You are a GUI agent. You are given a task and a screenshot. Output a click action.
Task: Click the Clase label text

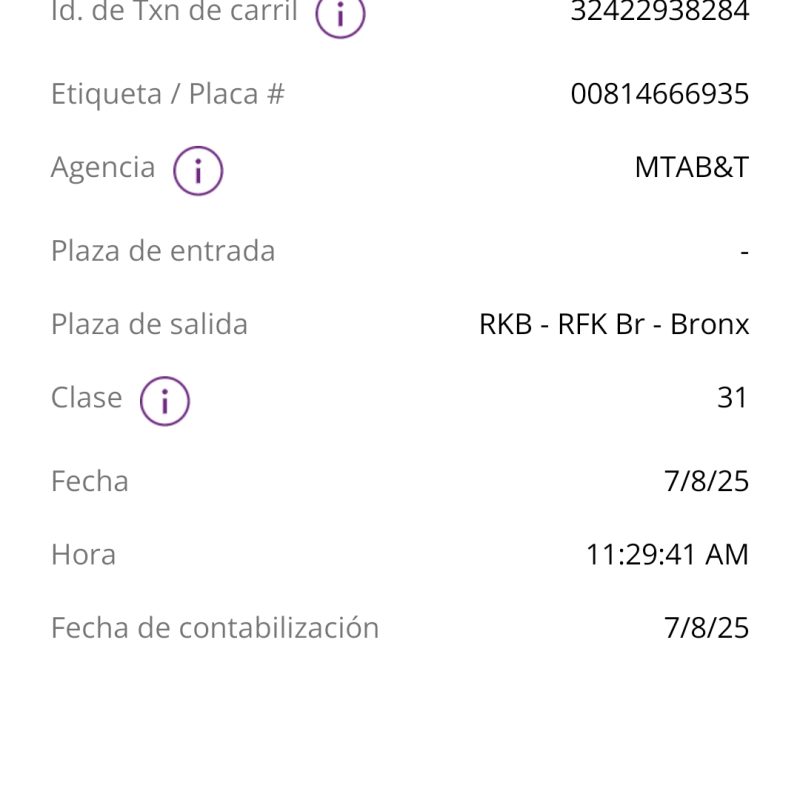(87, 397)
